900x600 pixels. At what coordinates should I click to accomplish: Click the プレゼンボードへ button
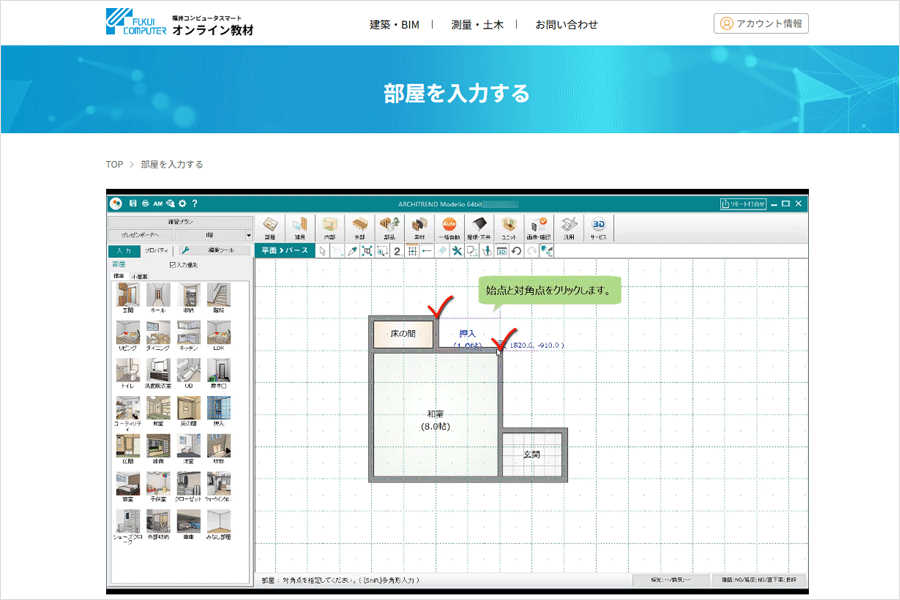[140, 234]
